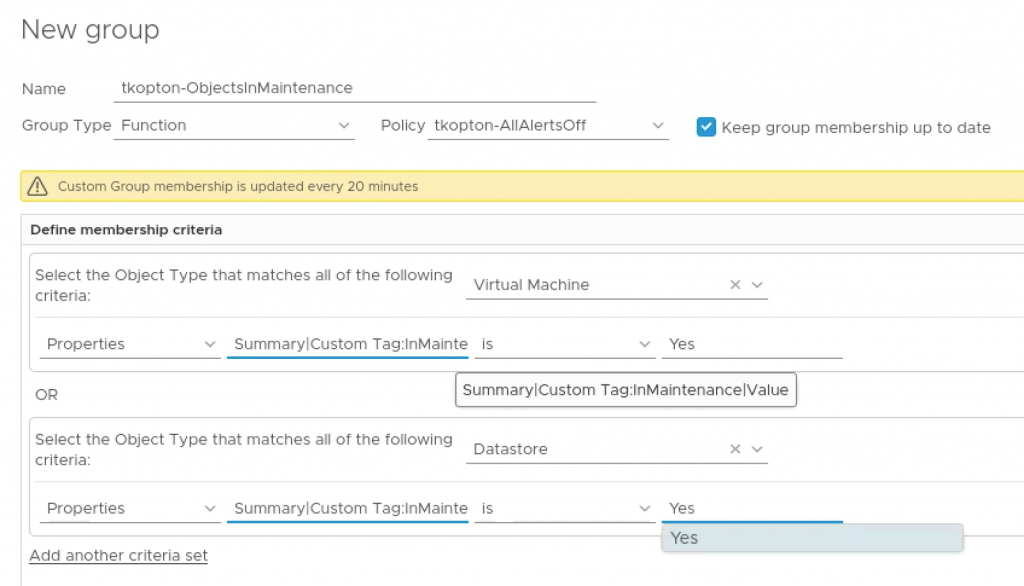This screenshot has width=1024, height=586.
Task: Expand the Datastore object type chevron
Action: pos(757,449)
